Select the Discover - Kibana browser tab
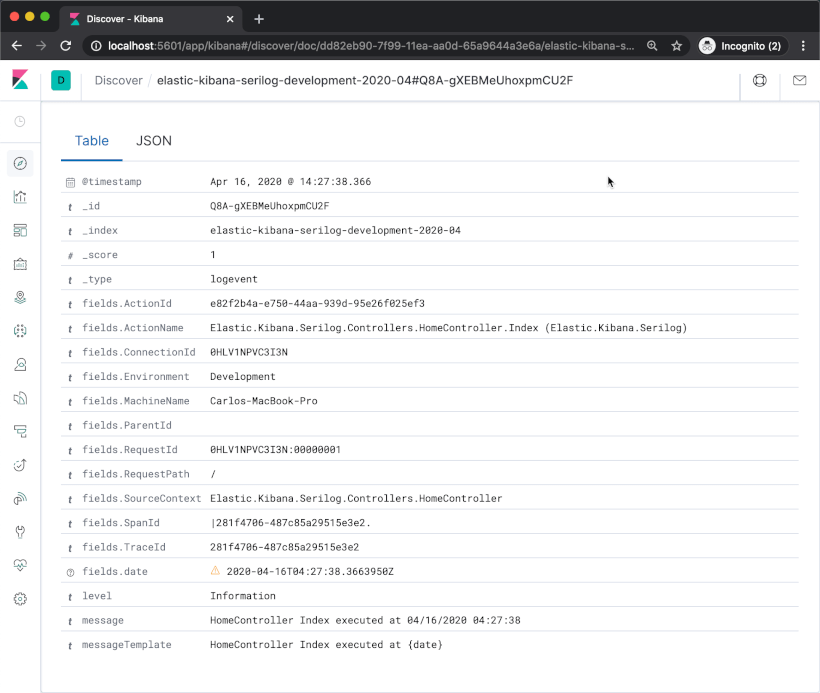 [x=151, y=19]
